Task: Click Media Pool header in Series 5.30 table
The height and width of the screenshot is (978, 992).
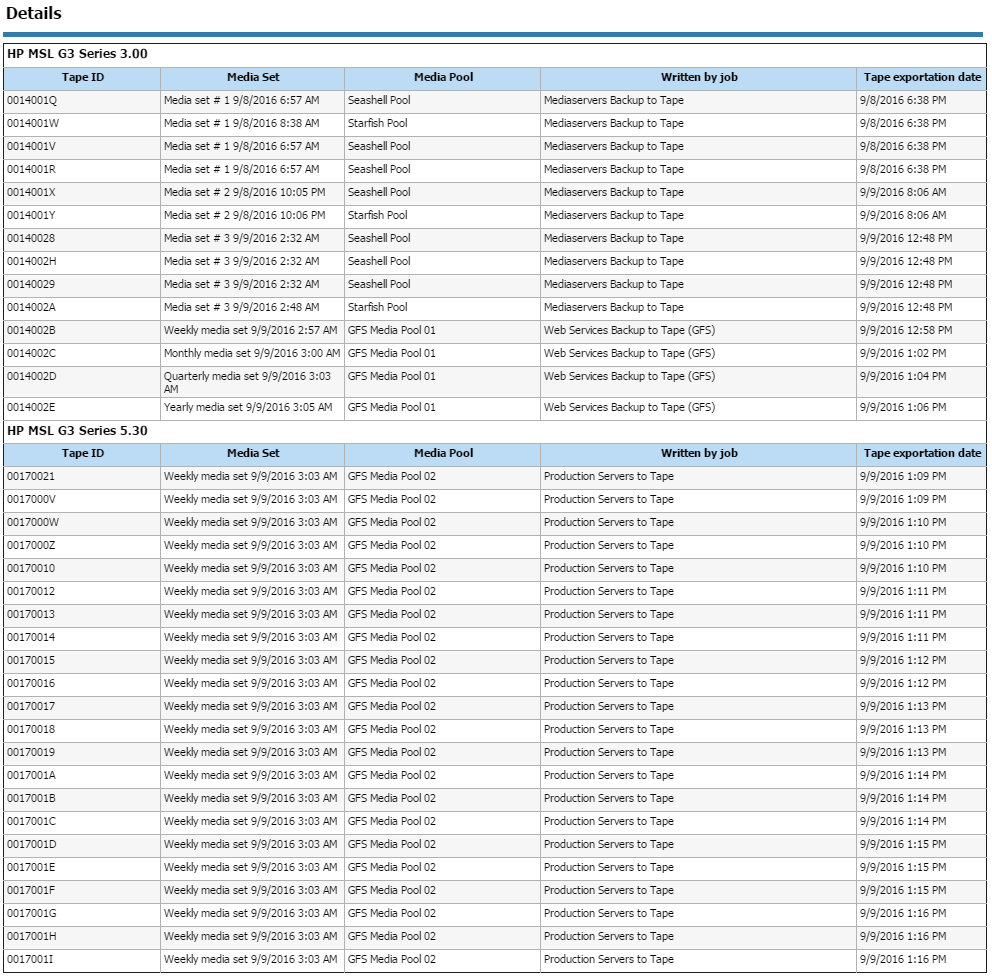Action: 443,454
